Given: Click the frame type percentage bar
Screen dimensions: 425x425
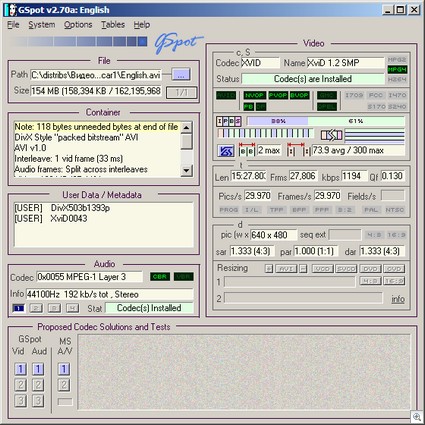Looking at the screenshot, I should [326, 121].
